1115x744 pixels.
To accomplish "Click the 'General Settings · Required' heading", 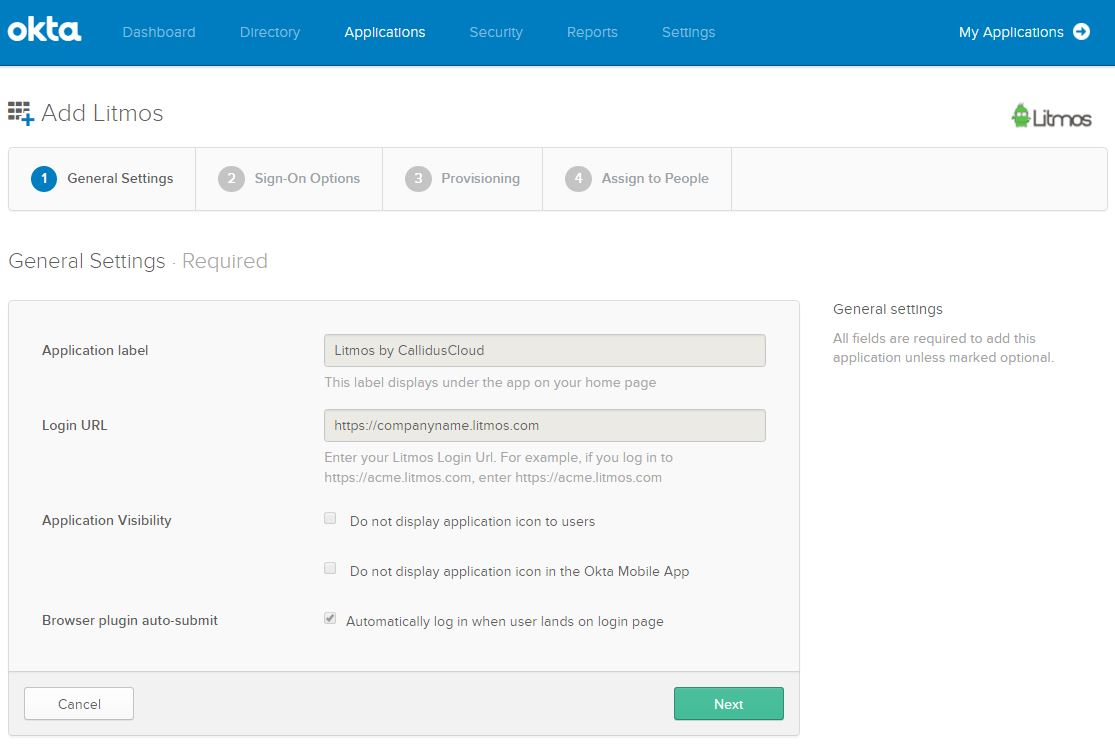I will point(138,261).
